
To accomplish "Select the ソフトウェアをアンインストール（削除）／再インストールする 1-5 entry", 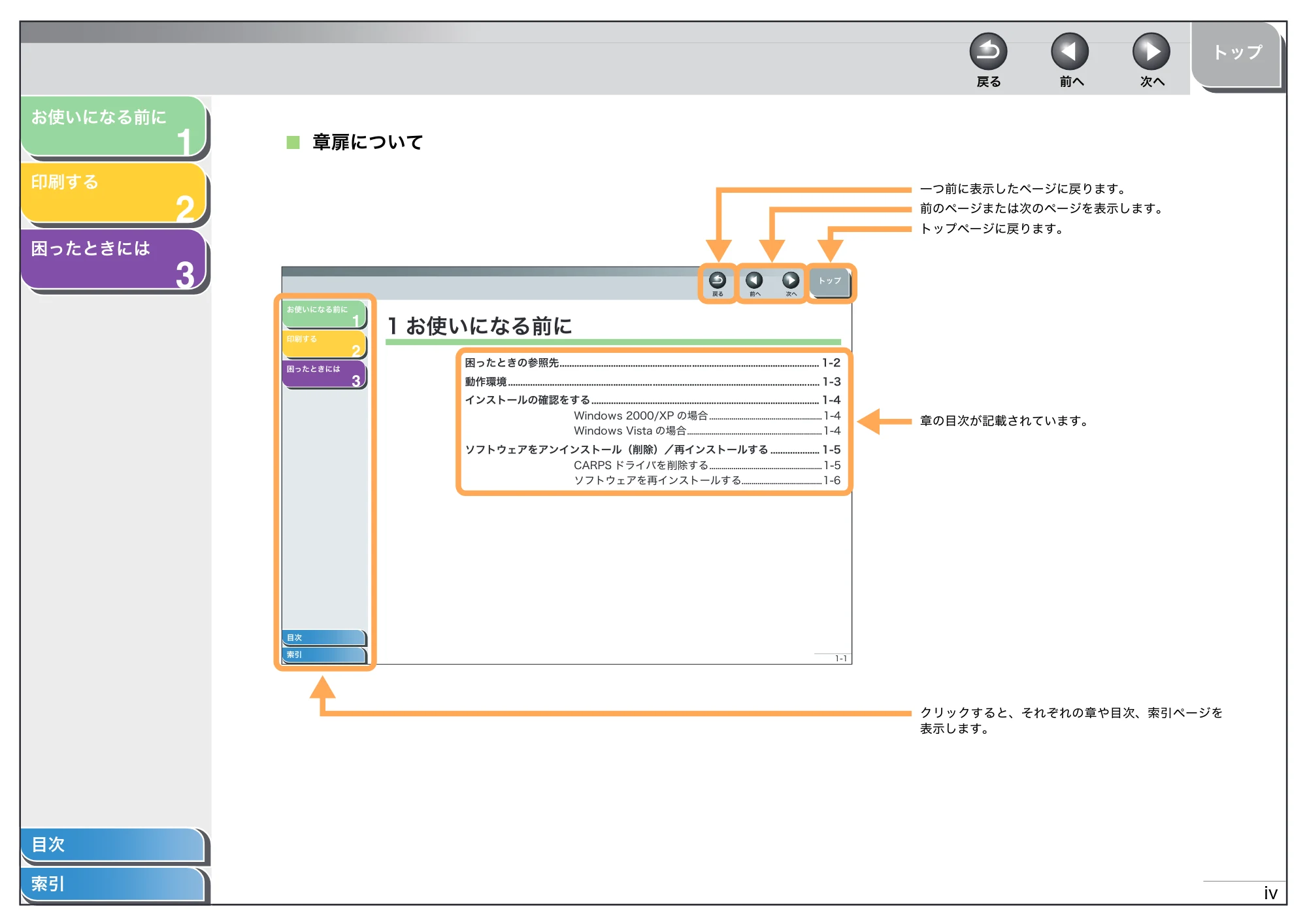I will (x=652, y=450).
